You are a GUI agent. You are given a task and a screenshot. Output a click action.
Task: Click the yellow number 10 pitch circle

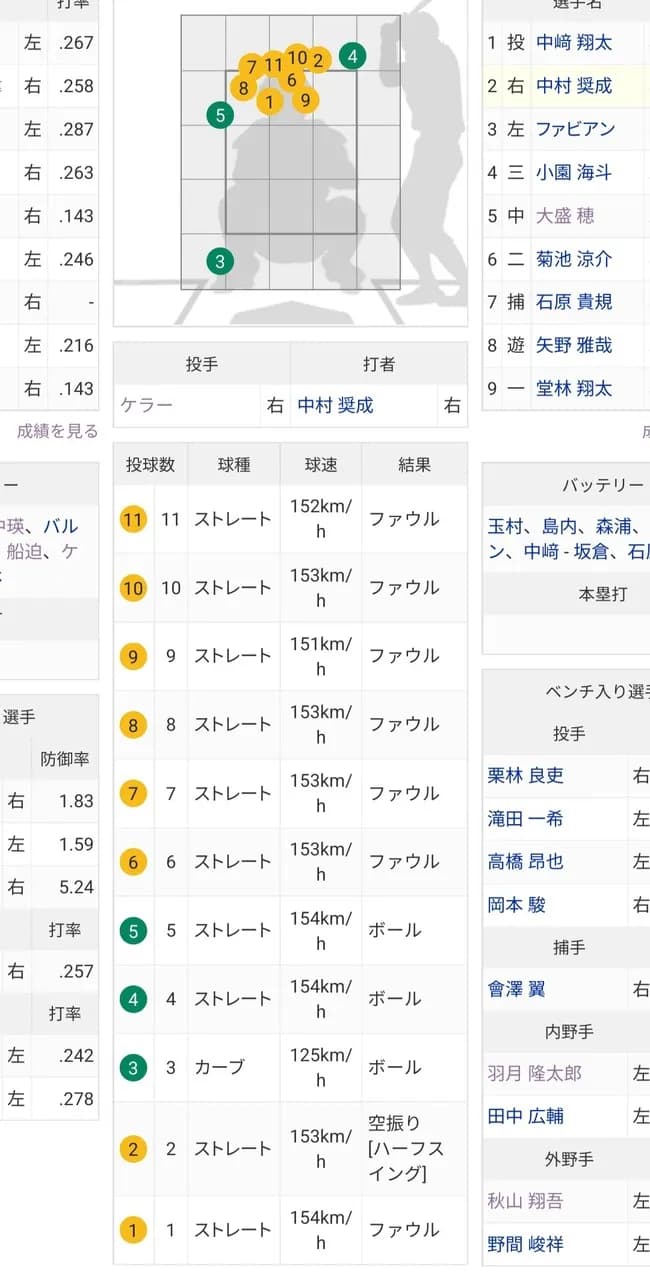(133, 588)
